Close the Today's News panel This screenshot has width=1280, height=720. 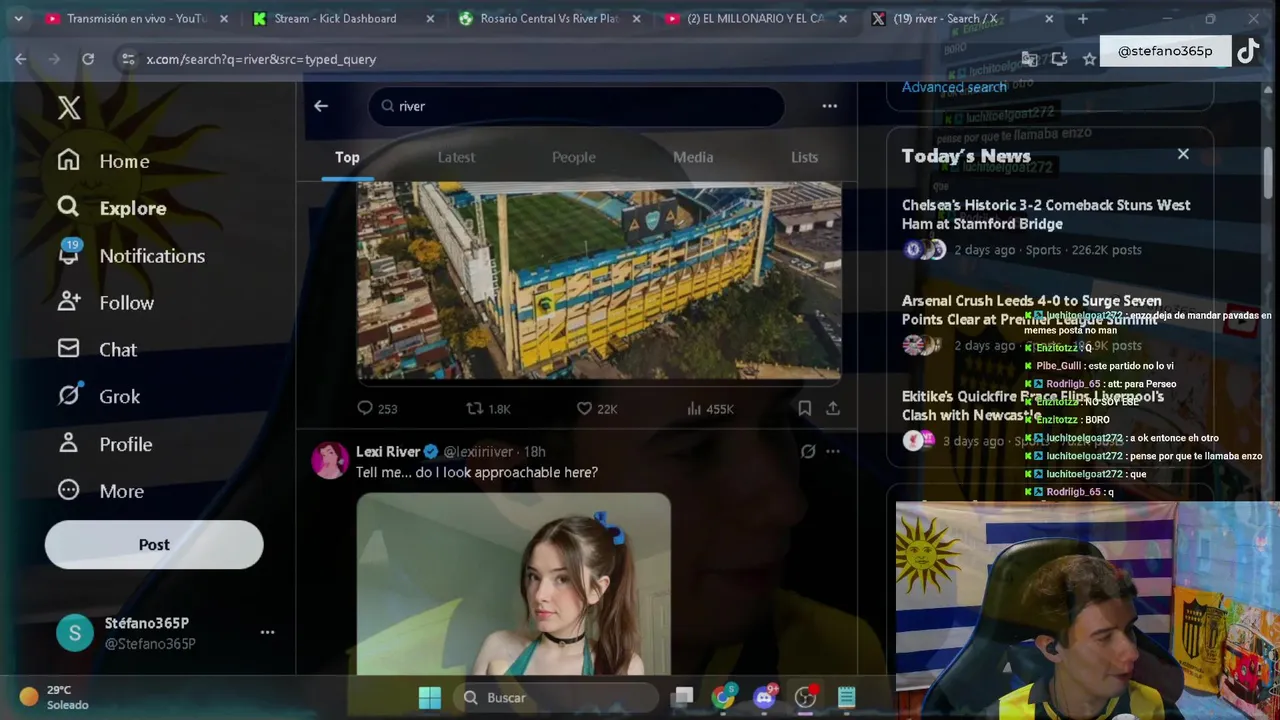1183,154
